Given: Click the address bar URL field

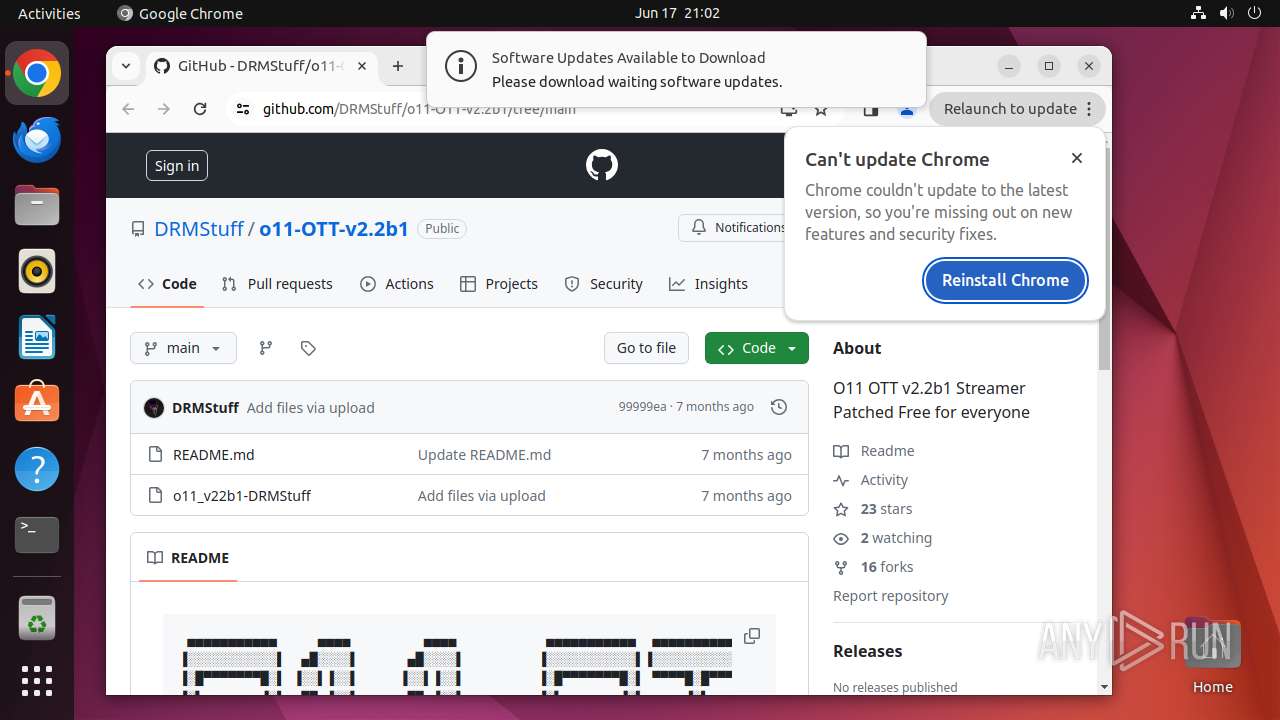Looking at the screenshot, I should 510,109.
